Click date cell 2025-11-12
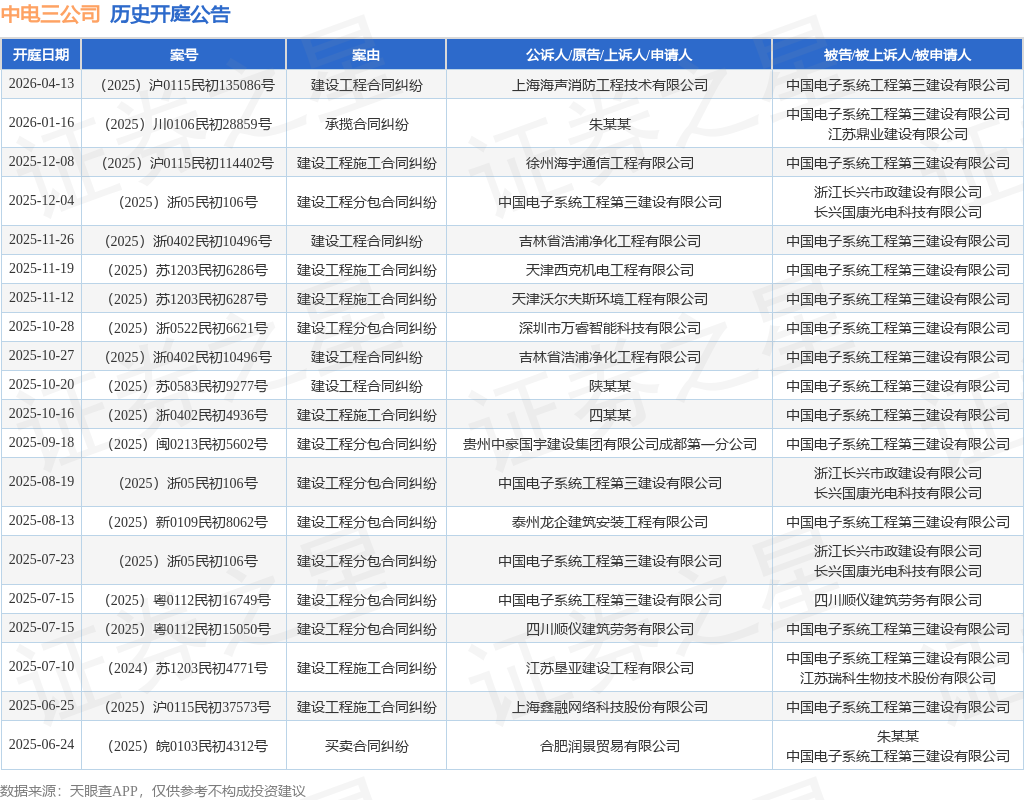Image resolution: width=1024 pixels, height=800 pixels. tap(41, 298)
